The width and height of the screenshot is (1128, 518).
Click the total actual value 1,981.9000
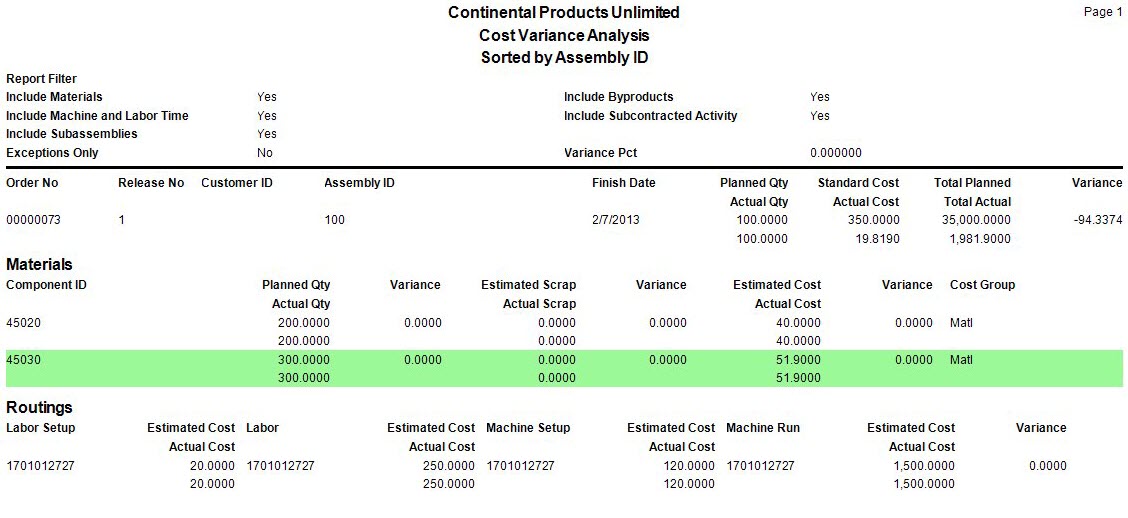(979, 239)
